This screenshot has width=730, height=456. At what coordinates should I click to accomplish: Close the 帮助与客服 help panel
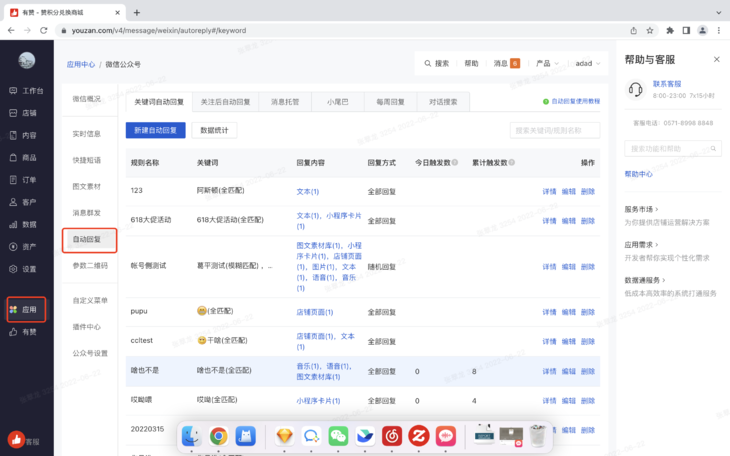coord(715,60)
